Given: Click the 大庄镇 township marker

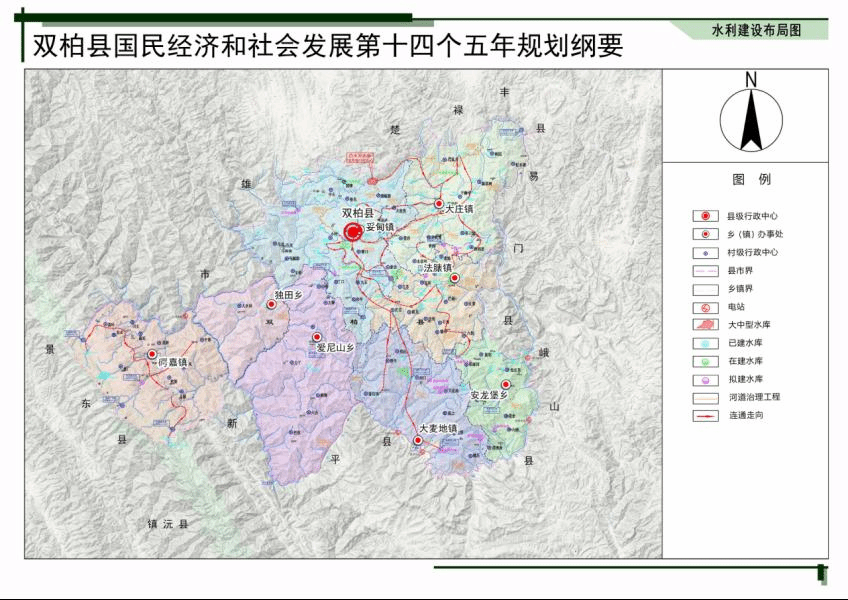Looking at the screenshot, I should click(x=438, y=204).
